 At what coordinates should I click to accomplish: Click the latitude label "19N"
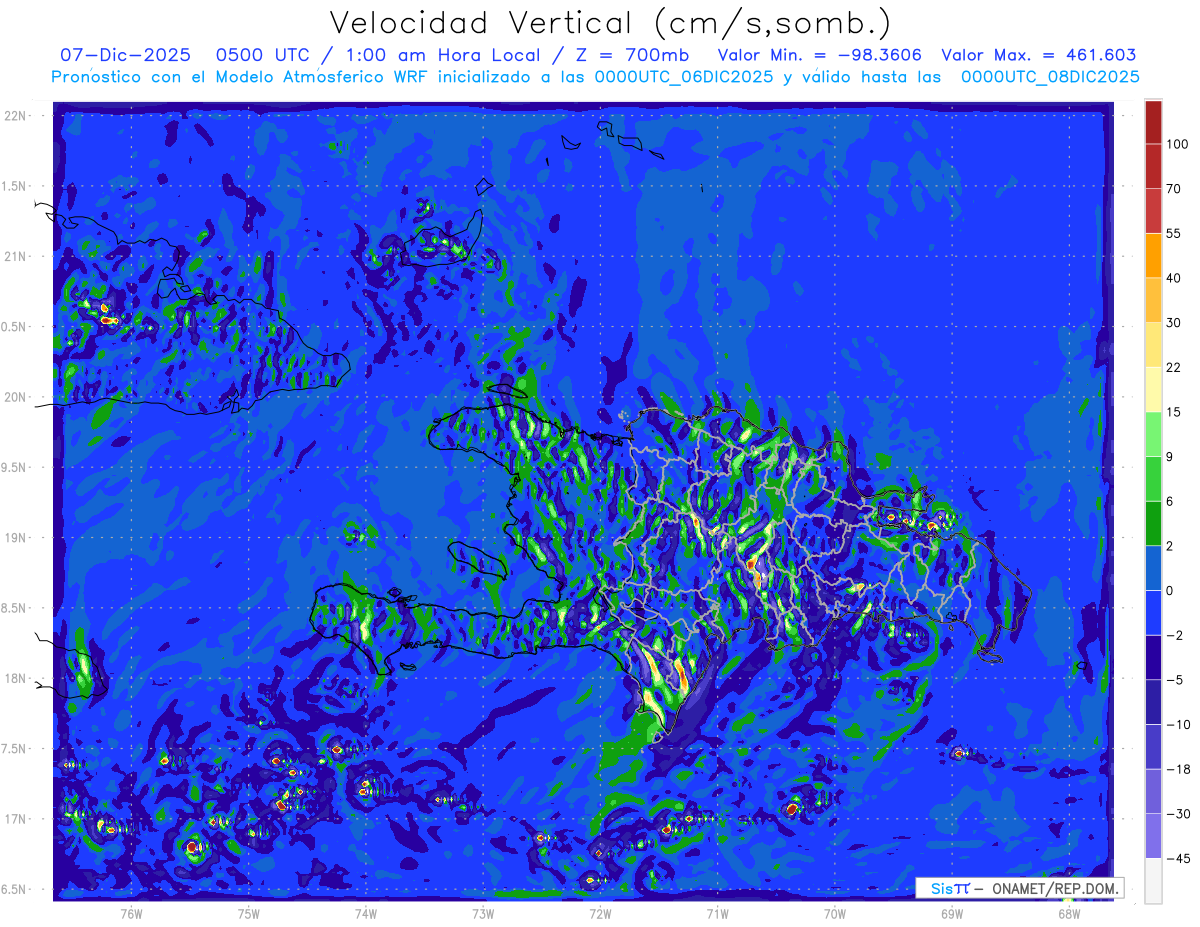click(16, 538)
